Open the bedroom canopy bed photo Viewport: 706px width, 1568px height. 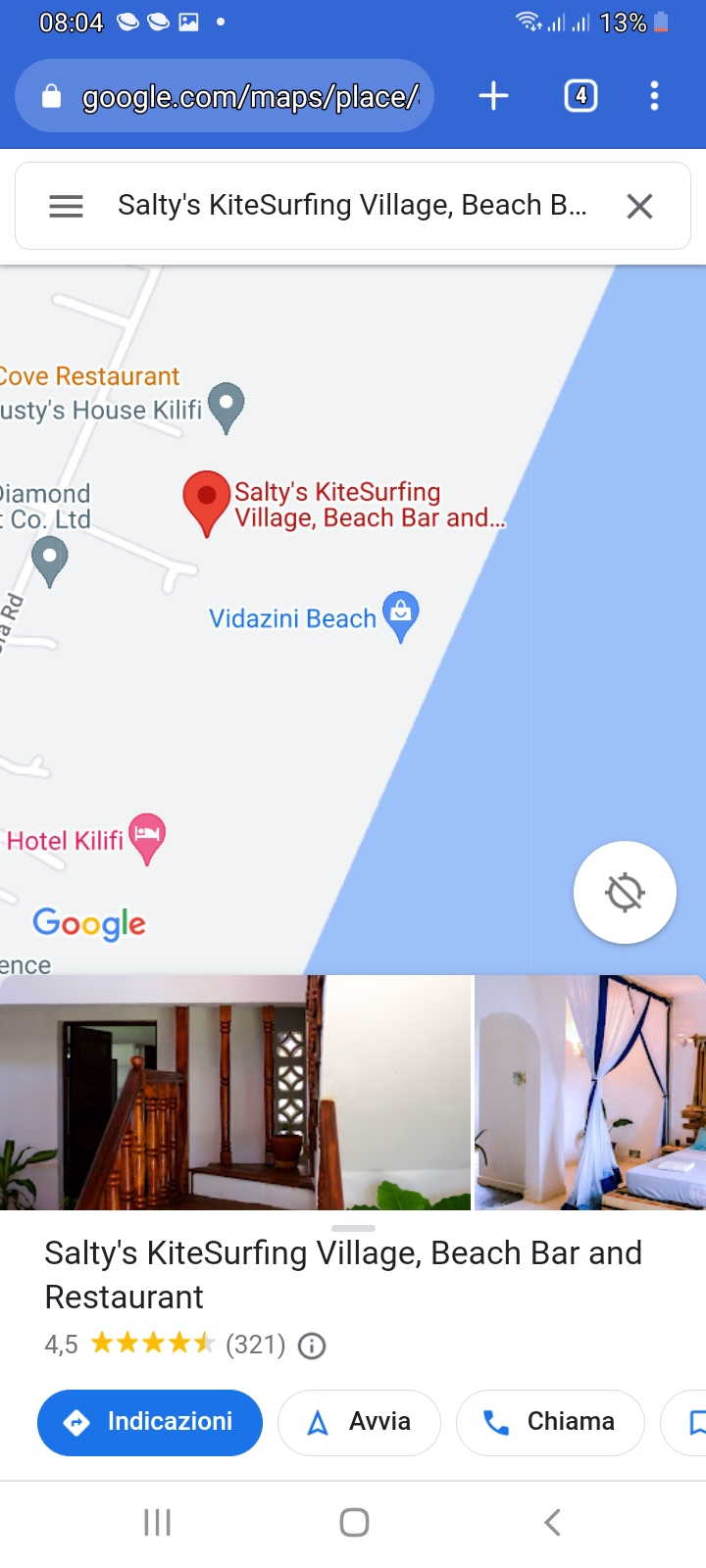pos(590,1093)
